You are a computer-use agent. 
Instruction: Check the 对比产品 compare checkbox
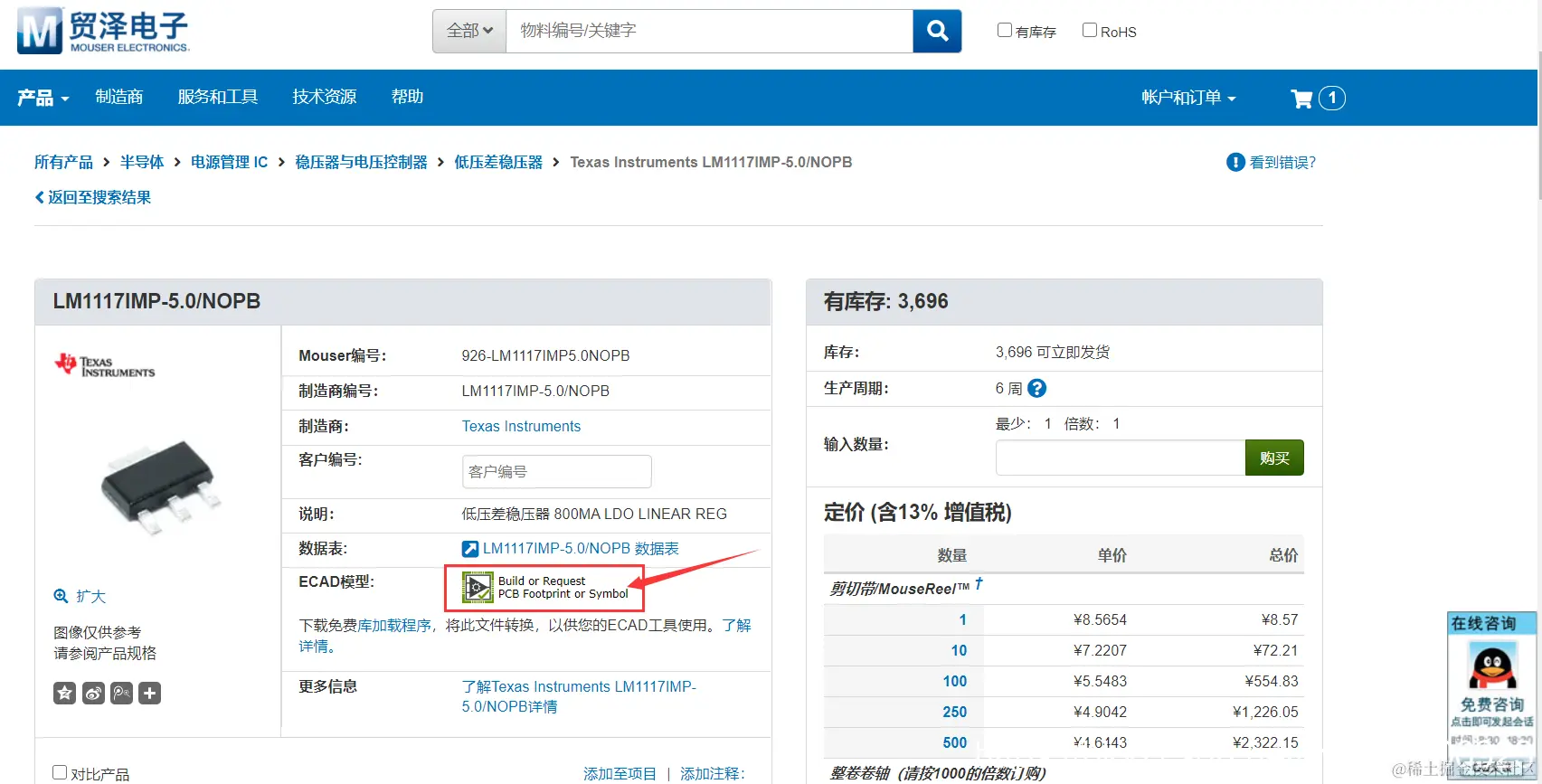60,772
